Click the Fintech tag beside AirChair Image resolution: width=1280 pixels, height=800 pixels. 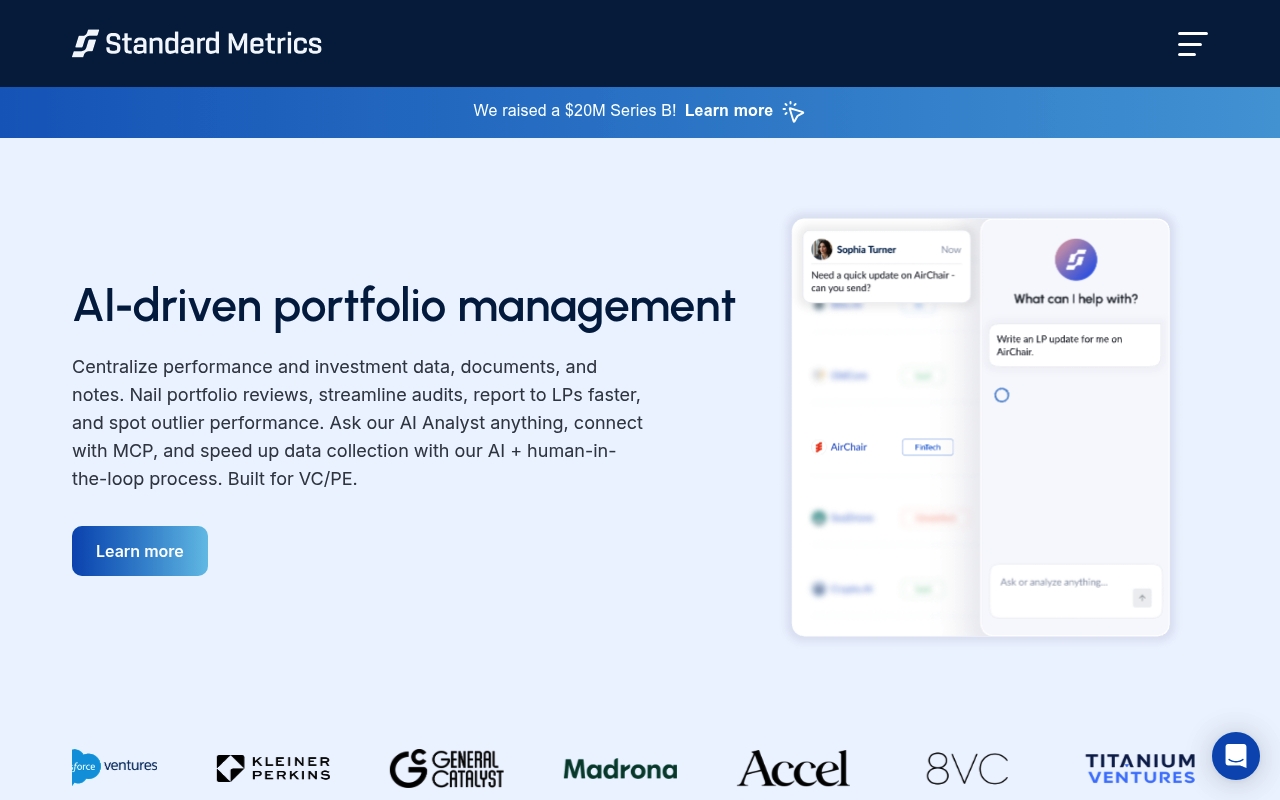(x=928, y=447)
